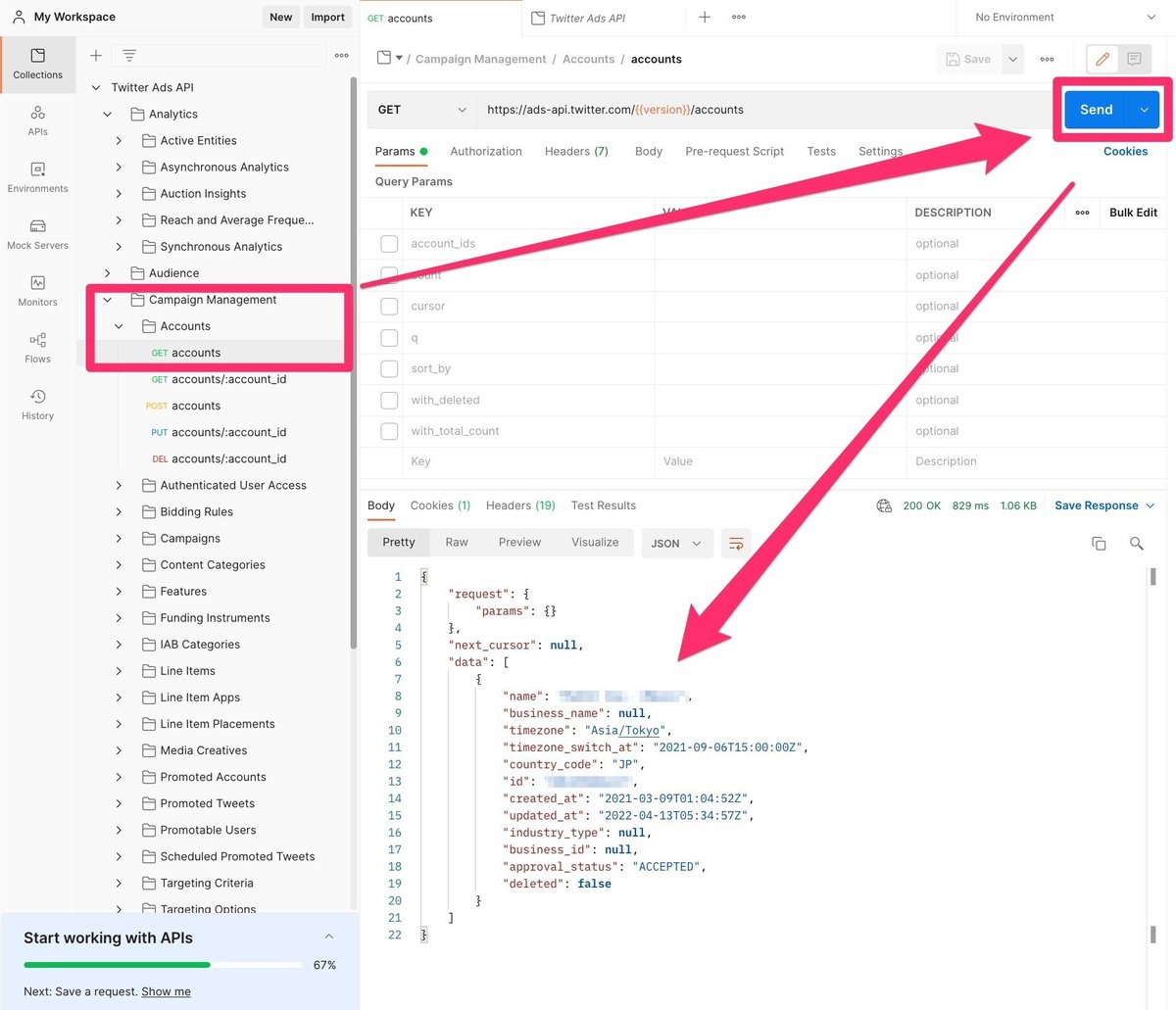Switch to the Authorization tab

(x=485, y=151)
